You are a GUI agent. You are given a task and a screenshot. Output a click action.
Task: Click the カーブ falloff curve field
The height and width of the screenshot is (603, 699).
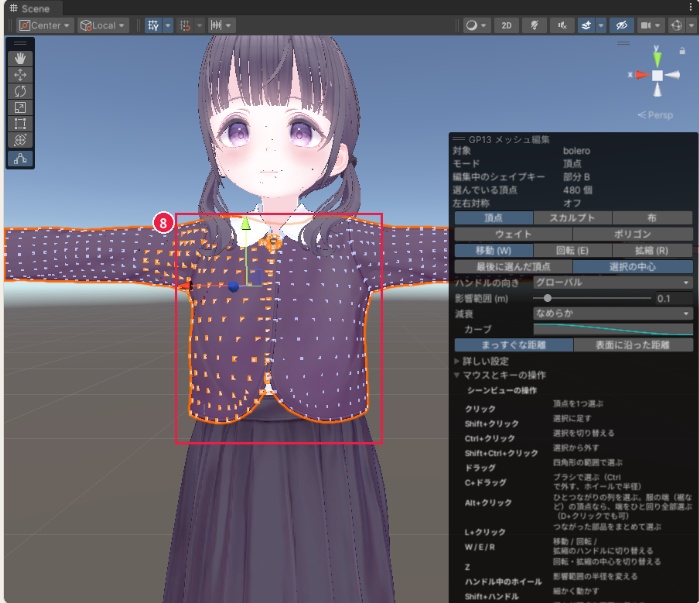click(x=613, y=329)
